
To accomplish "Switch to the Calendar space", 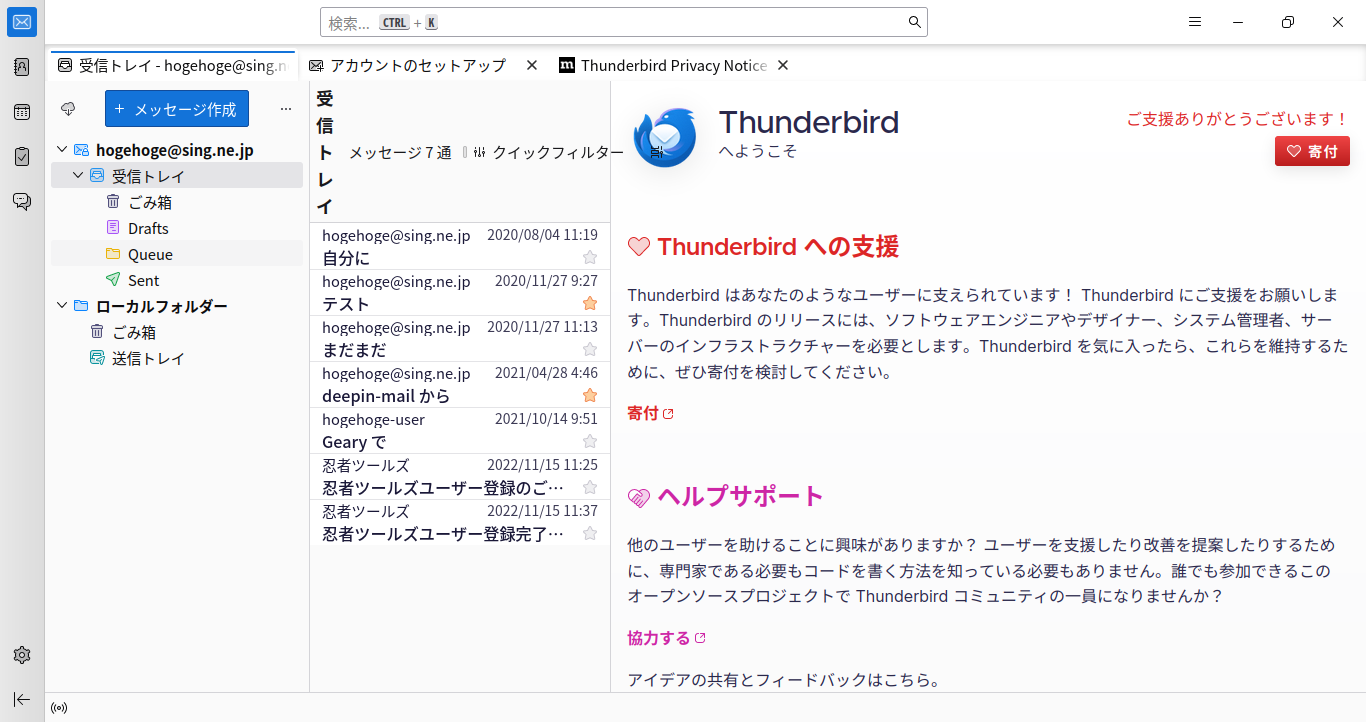I will (x=22, y=112).
